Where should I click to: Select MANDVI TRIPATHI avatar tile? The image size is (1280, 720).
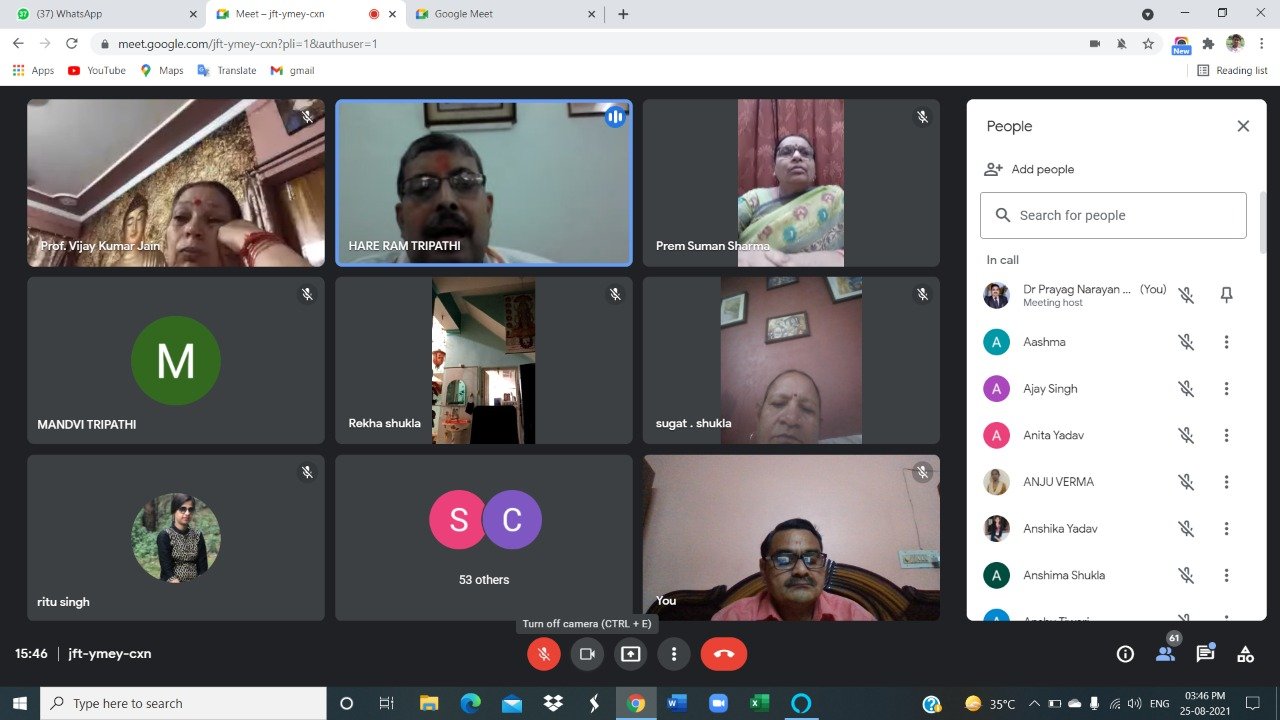[x=176, y=360]
